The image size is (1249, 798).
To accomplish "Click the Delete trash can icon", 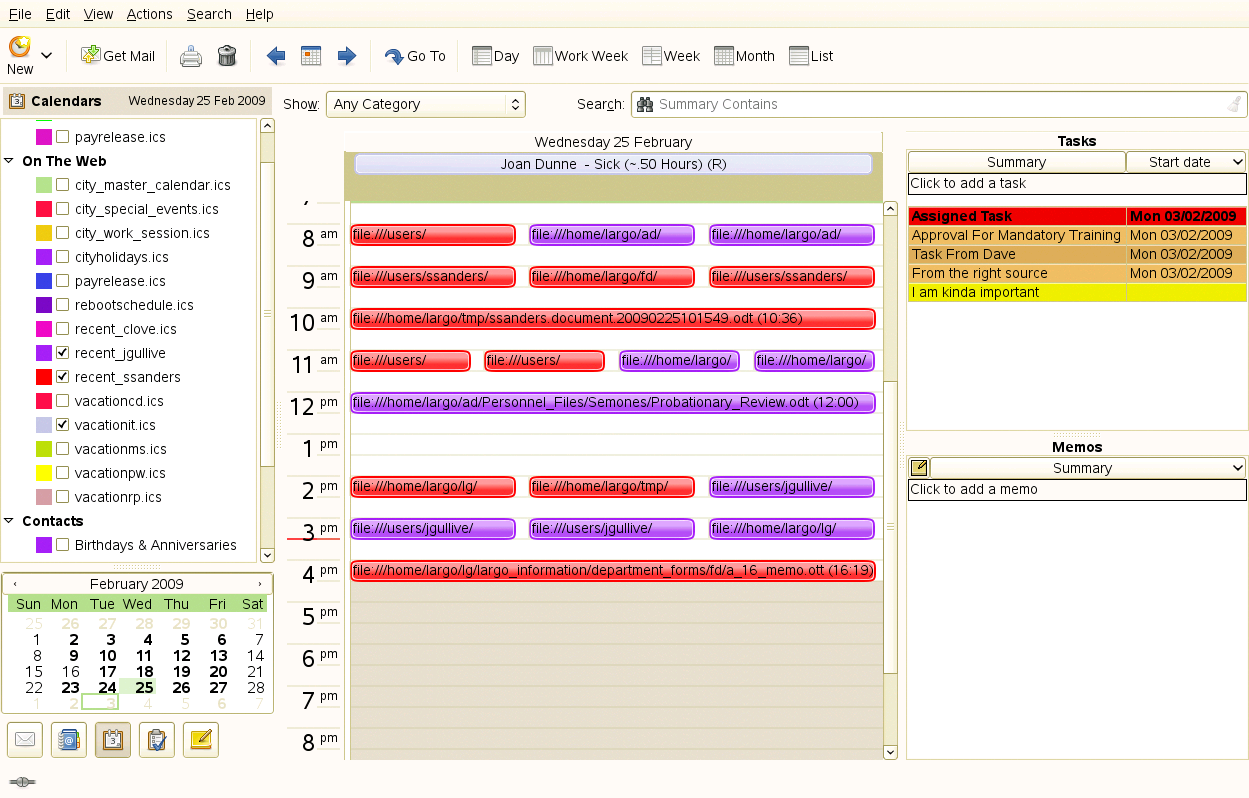I will [227, 56].
